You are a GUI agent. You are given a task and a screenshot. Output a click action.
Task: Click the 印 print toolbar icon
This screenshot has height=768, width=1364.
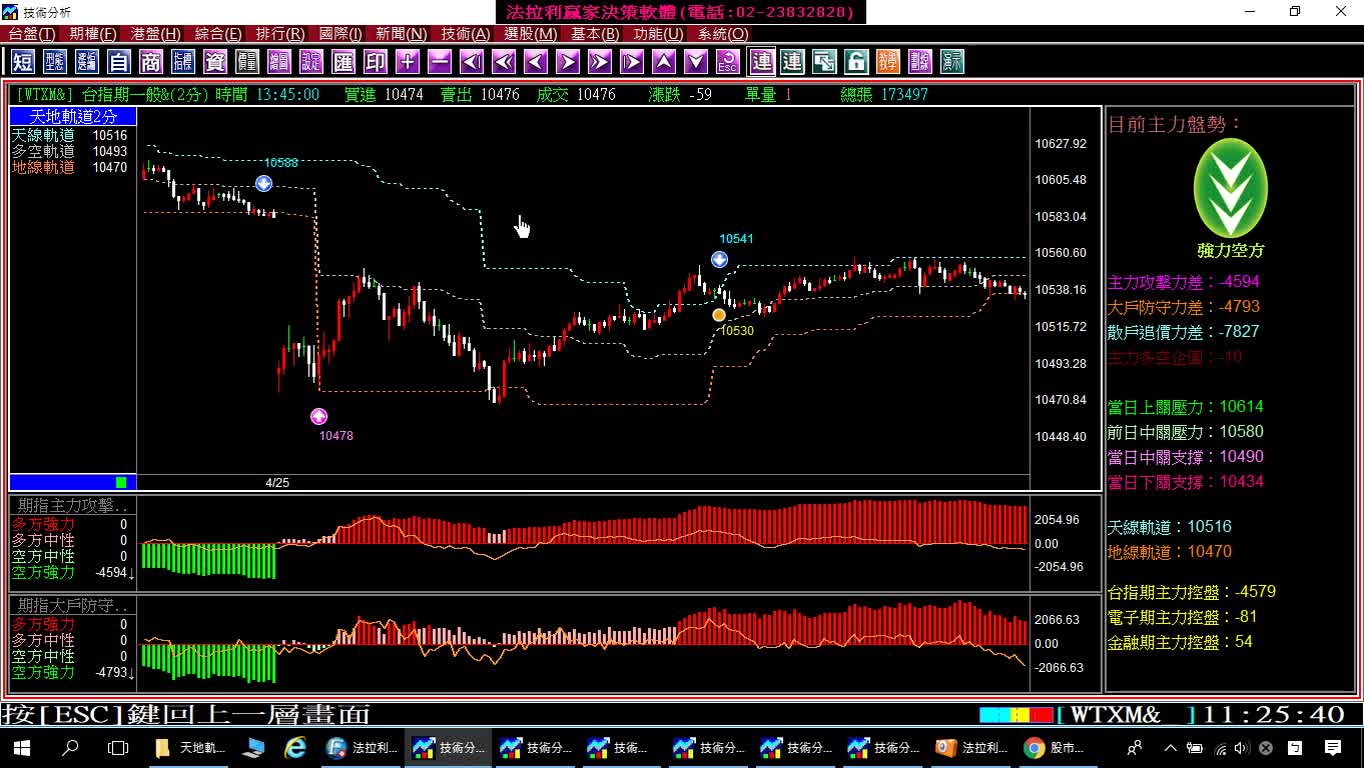[375, 62]
